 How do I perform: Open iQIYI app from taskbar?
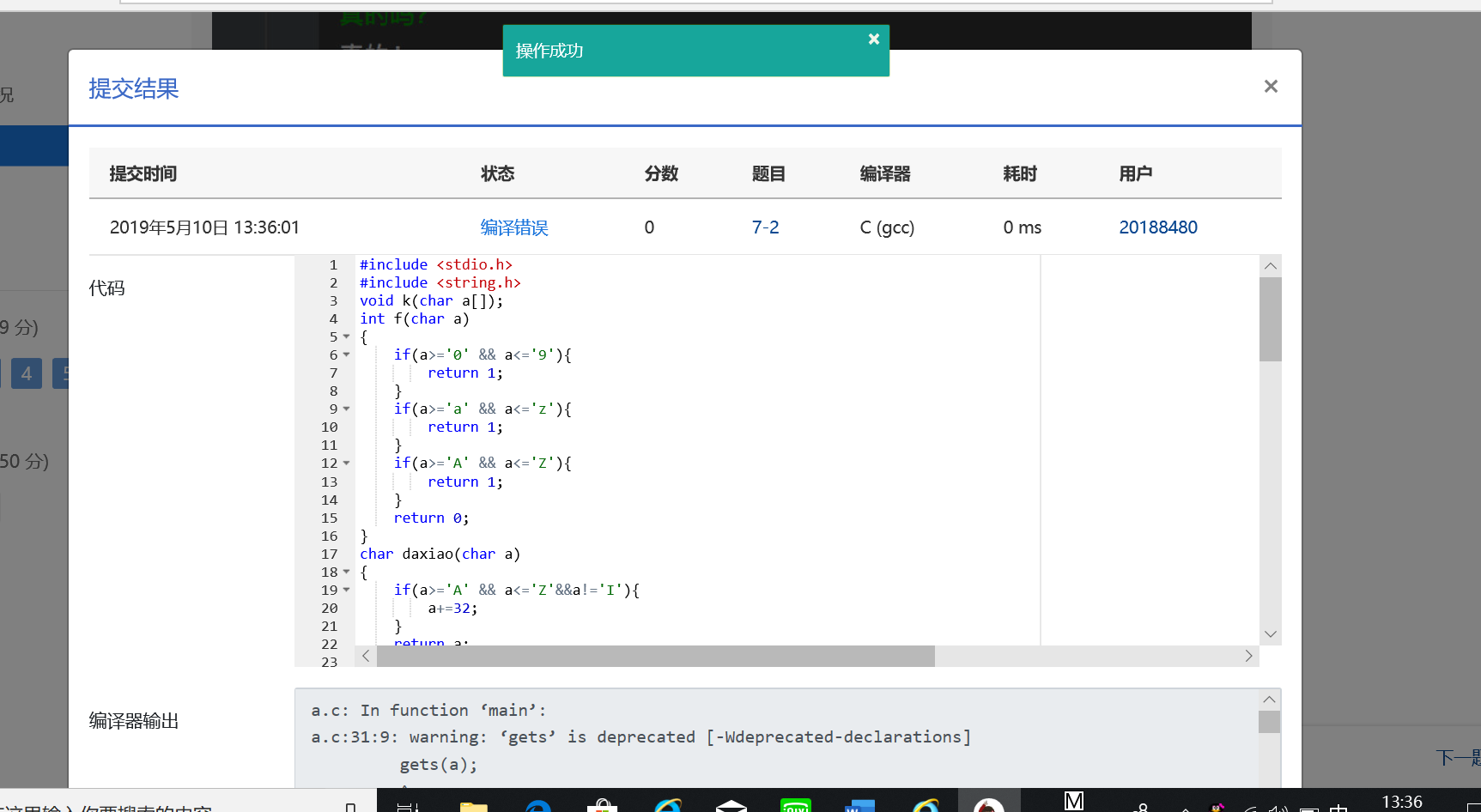click(796, 805)
